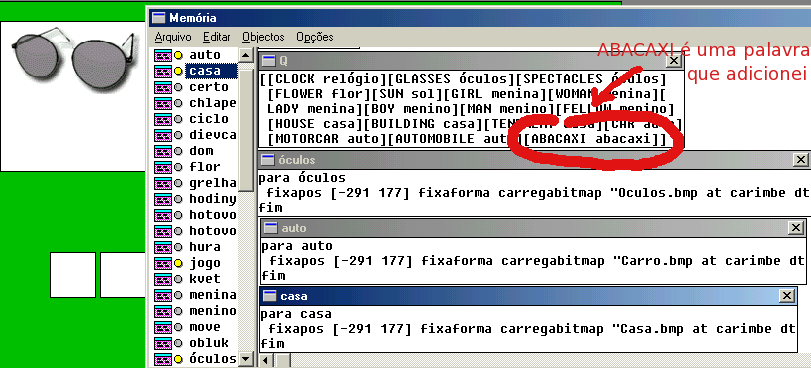Click the procedure icon beside certo
The image size is (811, 368).
pyautogui.click(x=162, y=87)
